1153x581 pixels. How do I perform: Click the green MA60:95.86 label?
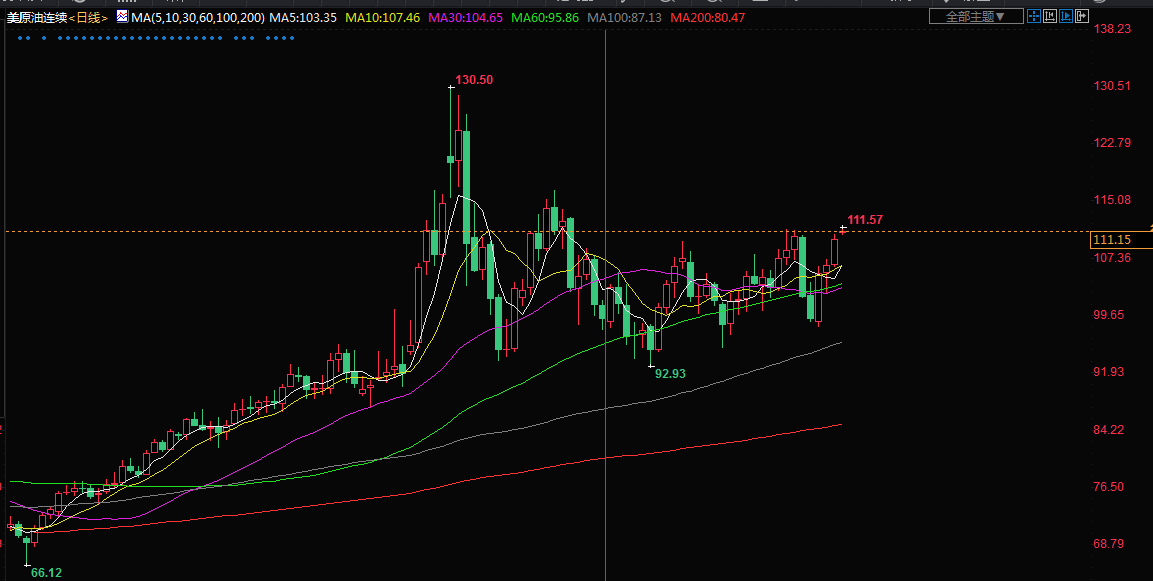click(545, 18)
